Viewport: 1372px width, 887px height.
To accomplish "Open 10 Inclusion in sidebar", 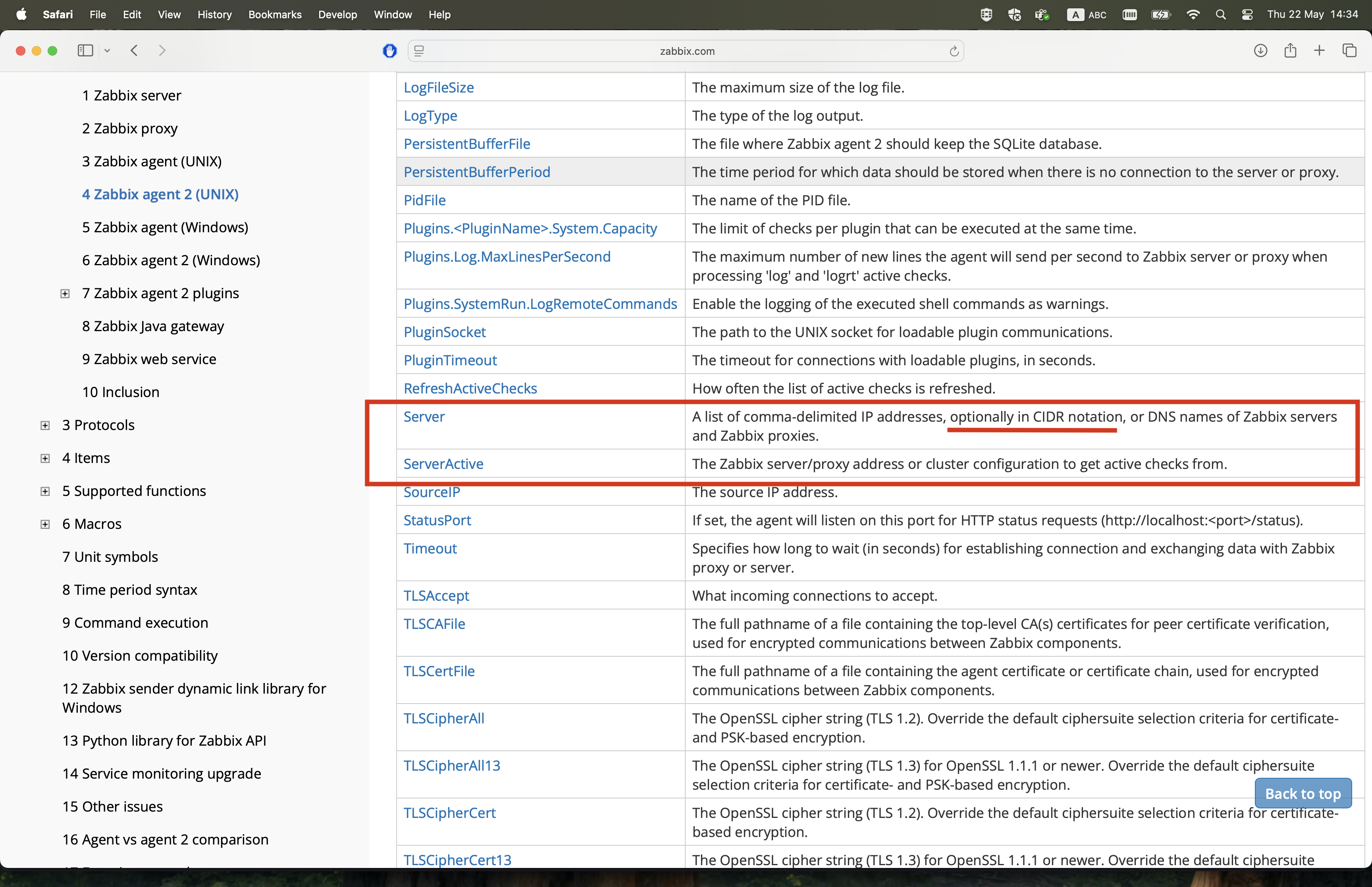I will coord(121,391).
